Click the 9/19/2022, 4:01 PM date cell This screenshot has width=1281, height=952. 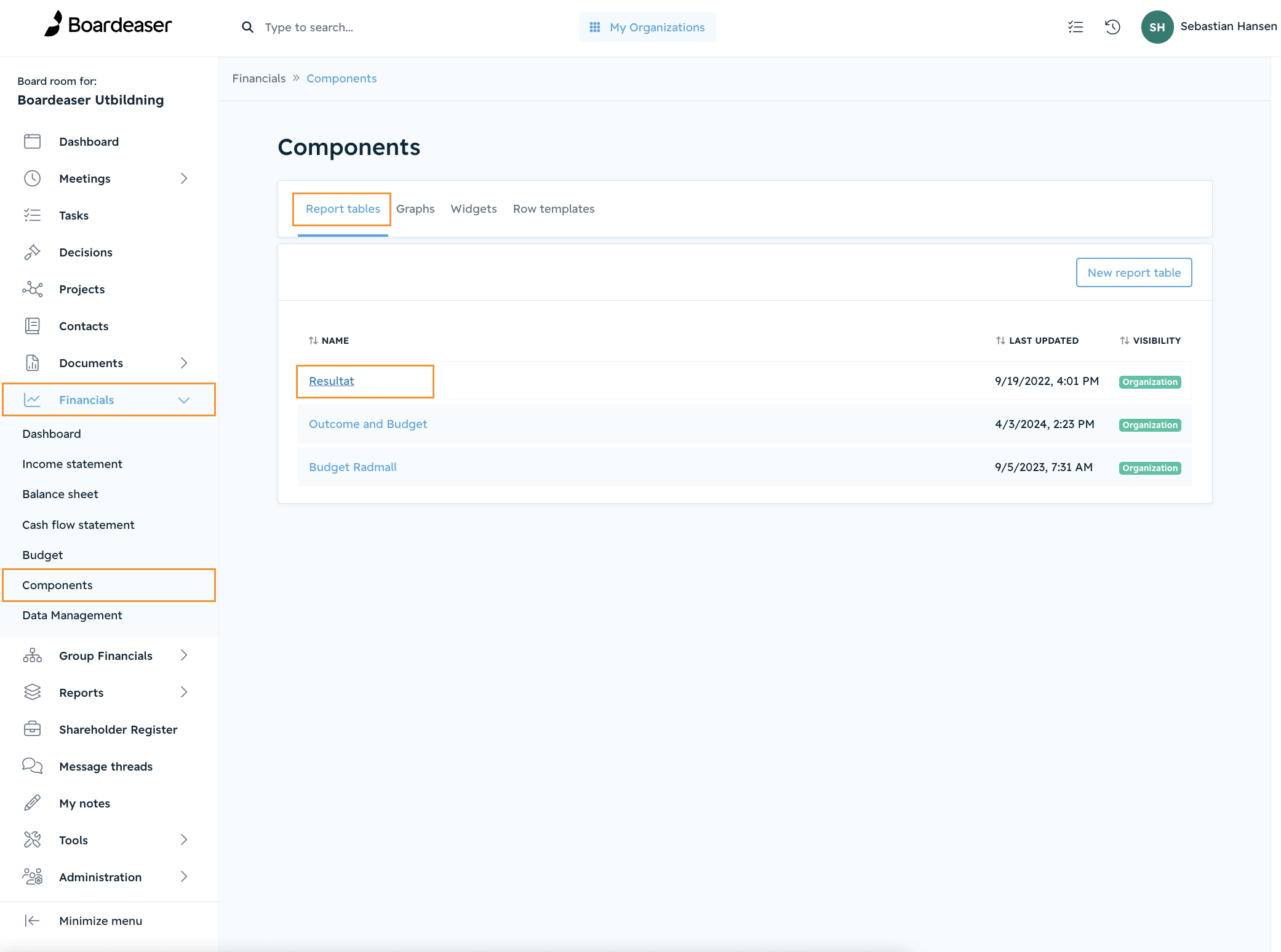click(1047, 381)
